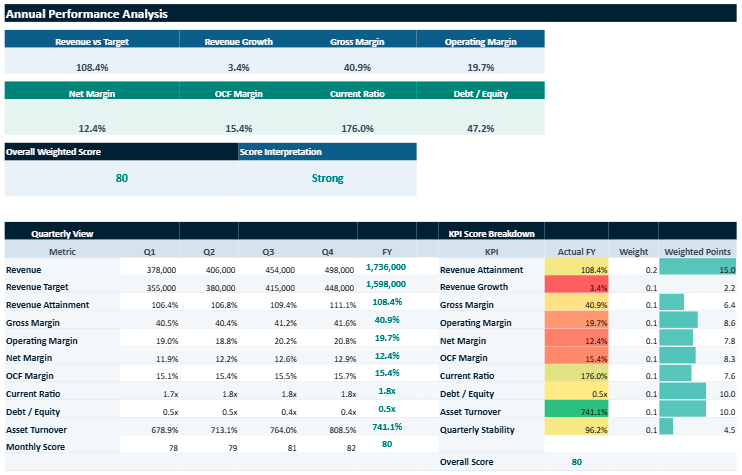This screenshot has width=742, height=475.
Task: Click Monthly Score Q2 value 79
Action: pyautogui.click(x=209, y=448)
